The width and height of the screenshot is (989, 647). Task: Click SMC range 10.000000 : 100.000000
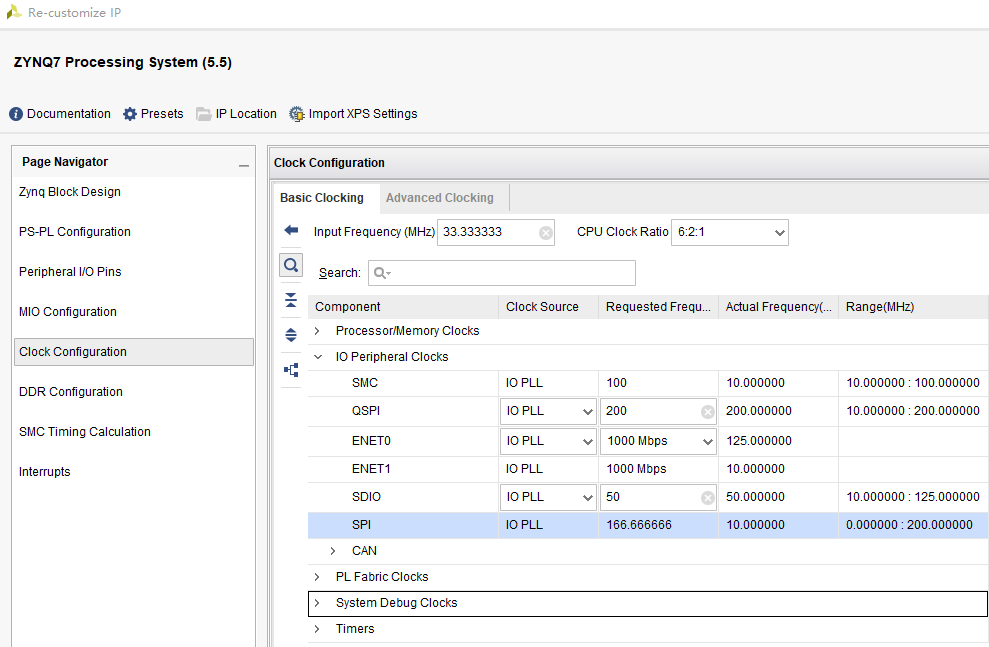[913, 383]
